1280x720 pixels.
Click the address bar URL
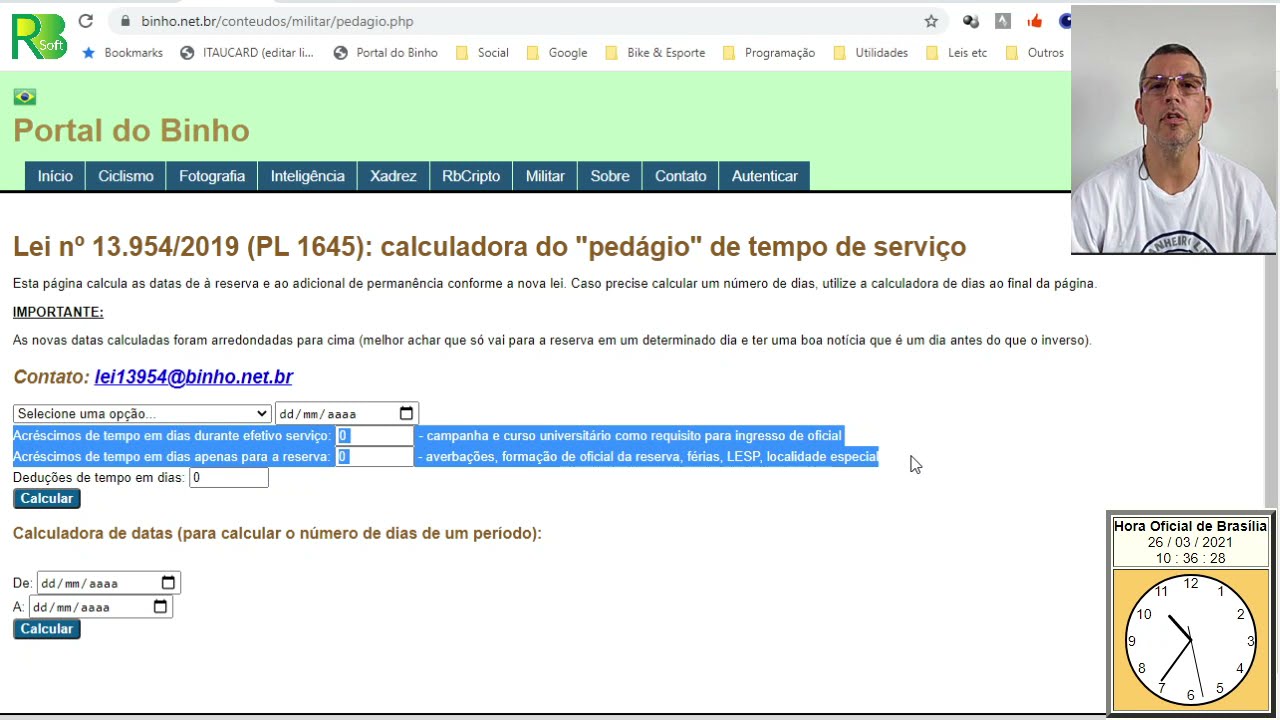pyautogui.click(x=277, y=21)
